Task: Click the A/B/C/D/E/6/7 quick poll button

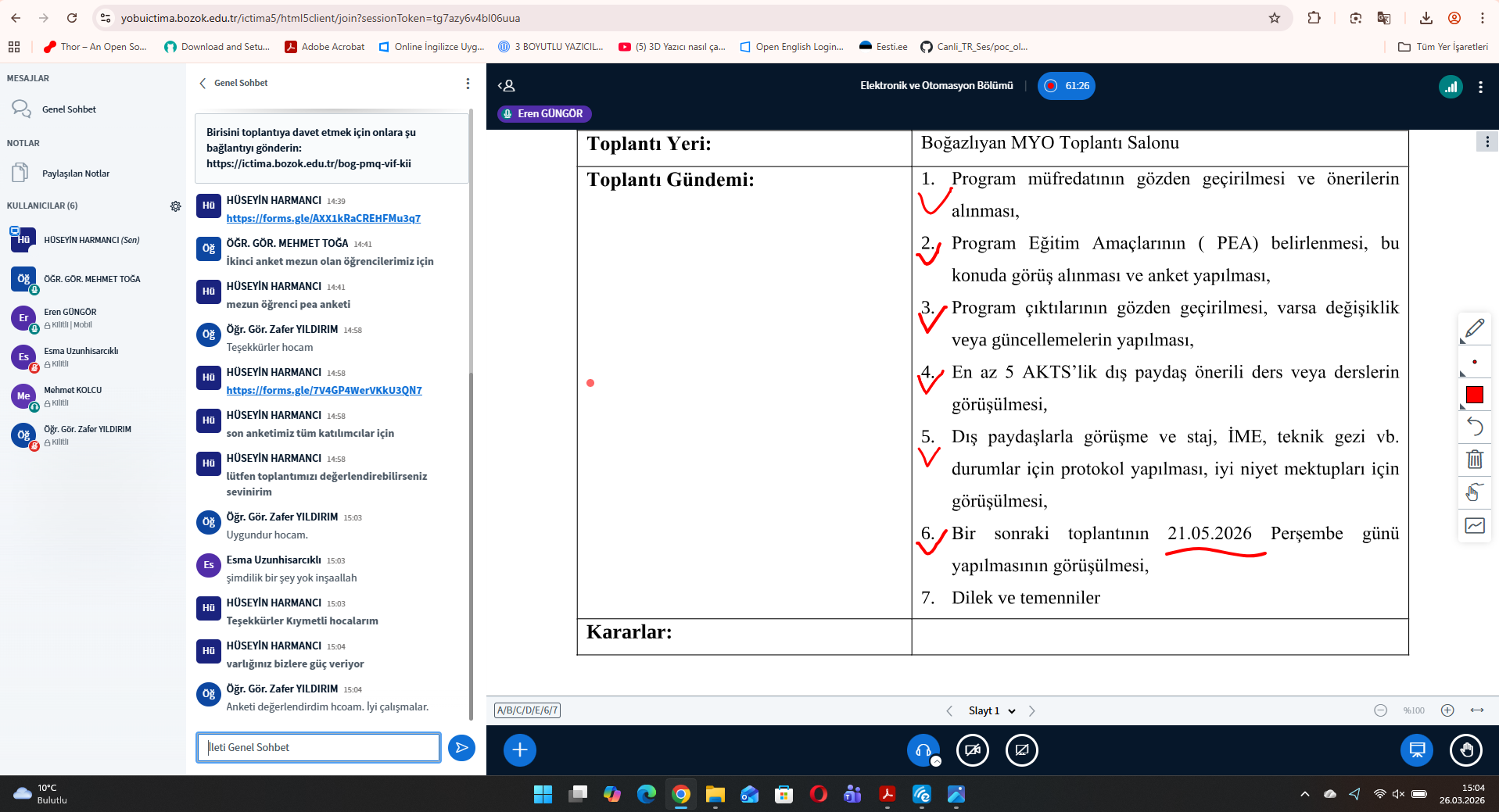Action: click(x=527, y=710)
